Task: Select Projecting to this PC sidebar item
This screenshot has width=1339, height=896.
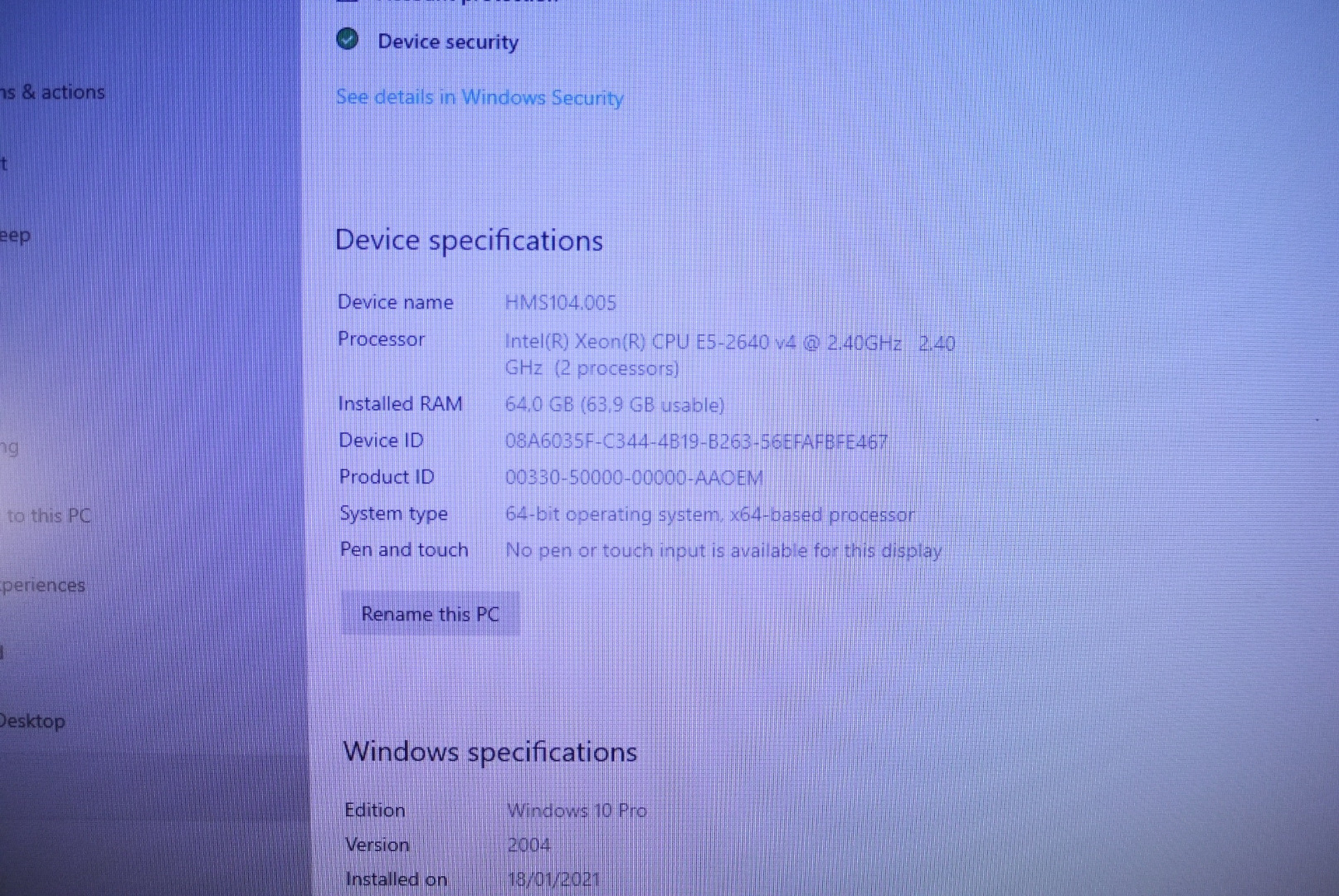Action: tap(48, 515)
